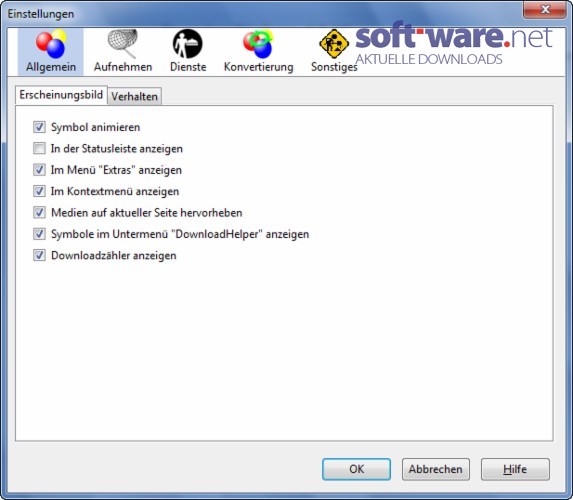Click the soft-ware.net logo
Image resolution: width=573 pixels, height=500 pixels.
pyautogui.click(x=453, y=44)
